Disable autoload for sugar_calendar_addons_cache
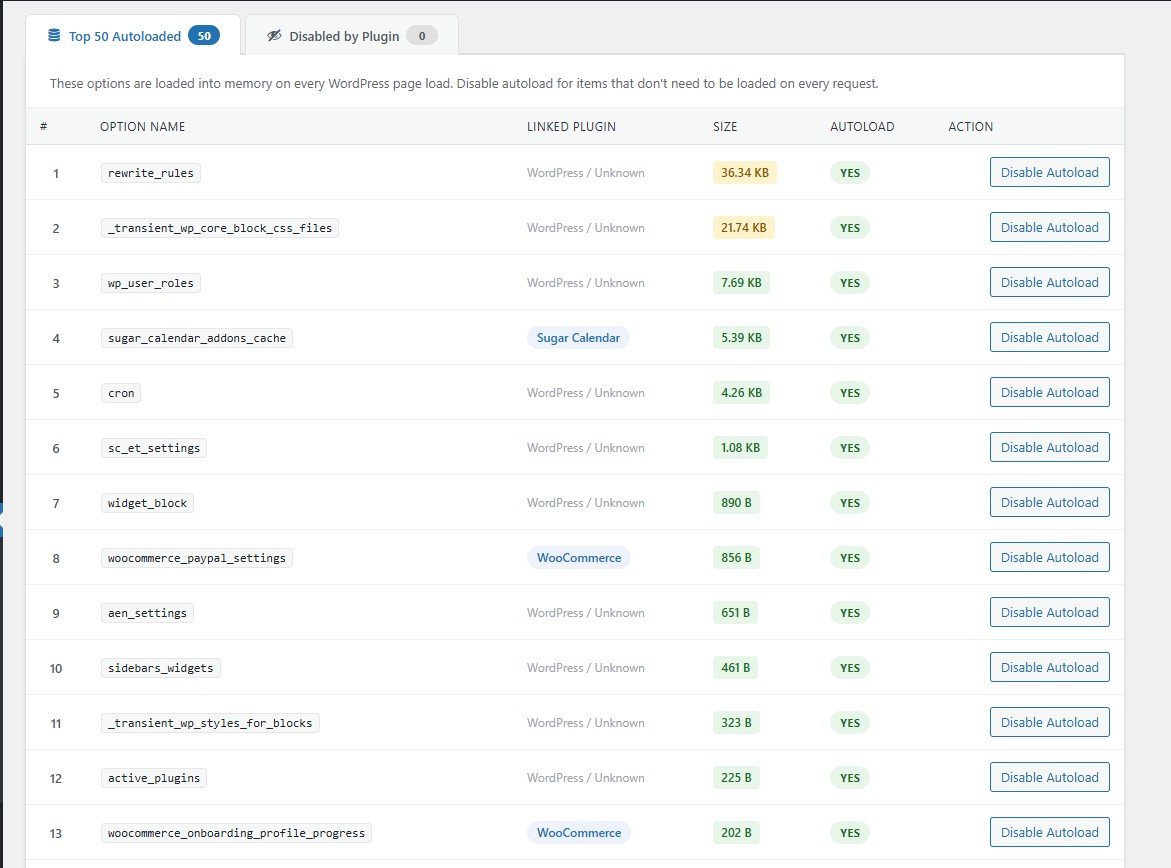This screenshot has width=1171, height=868. click(1049, 338)
